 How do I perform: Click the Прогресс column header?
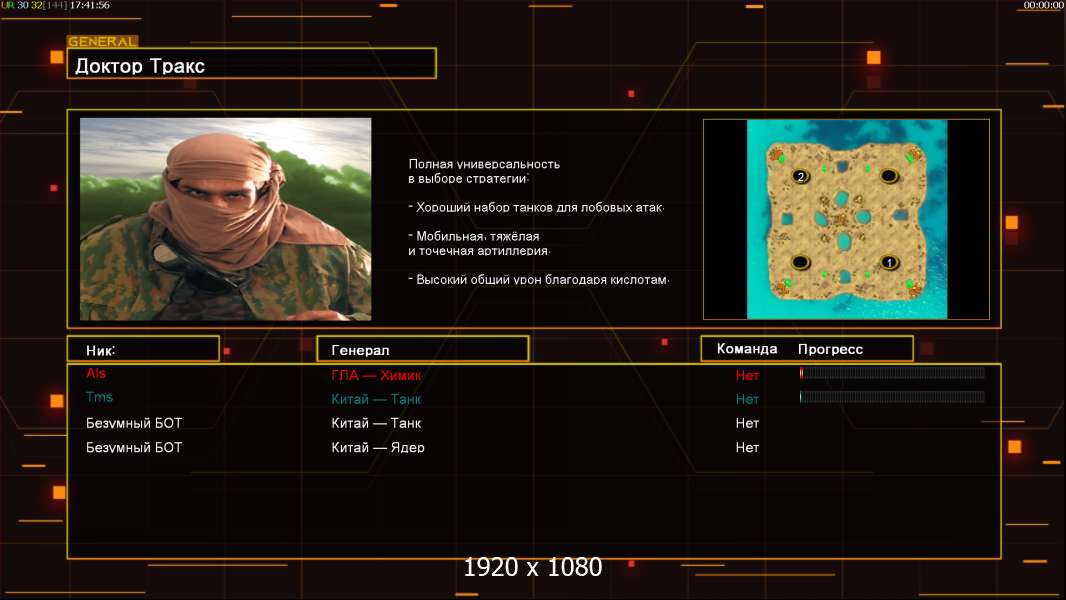tap(830, 349)
